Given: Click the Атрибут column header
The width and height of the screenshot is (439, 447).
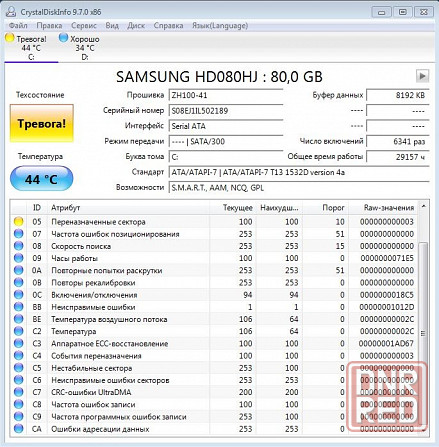Looking at the screenshot, I should tap(128, 208).
